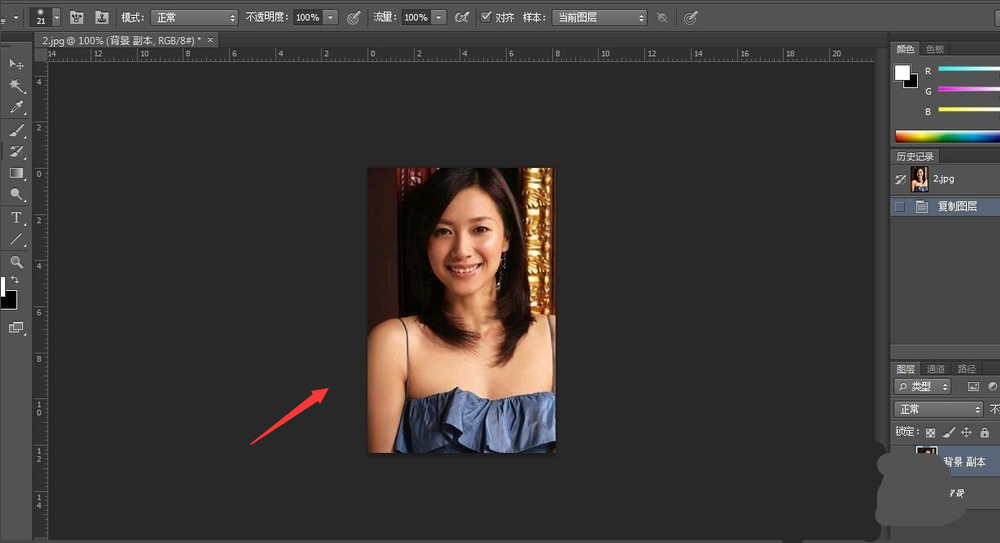Screen dimensions: 1000x543
Task: Enable airbrush build-up icon beside flow
Action: pyautogui.click(x=461, y=18)
